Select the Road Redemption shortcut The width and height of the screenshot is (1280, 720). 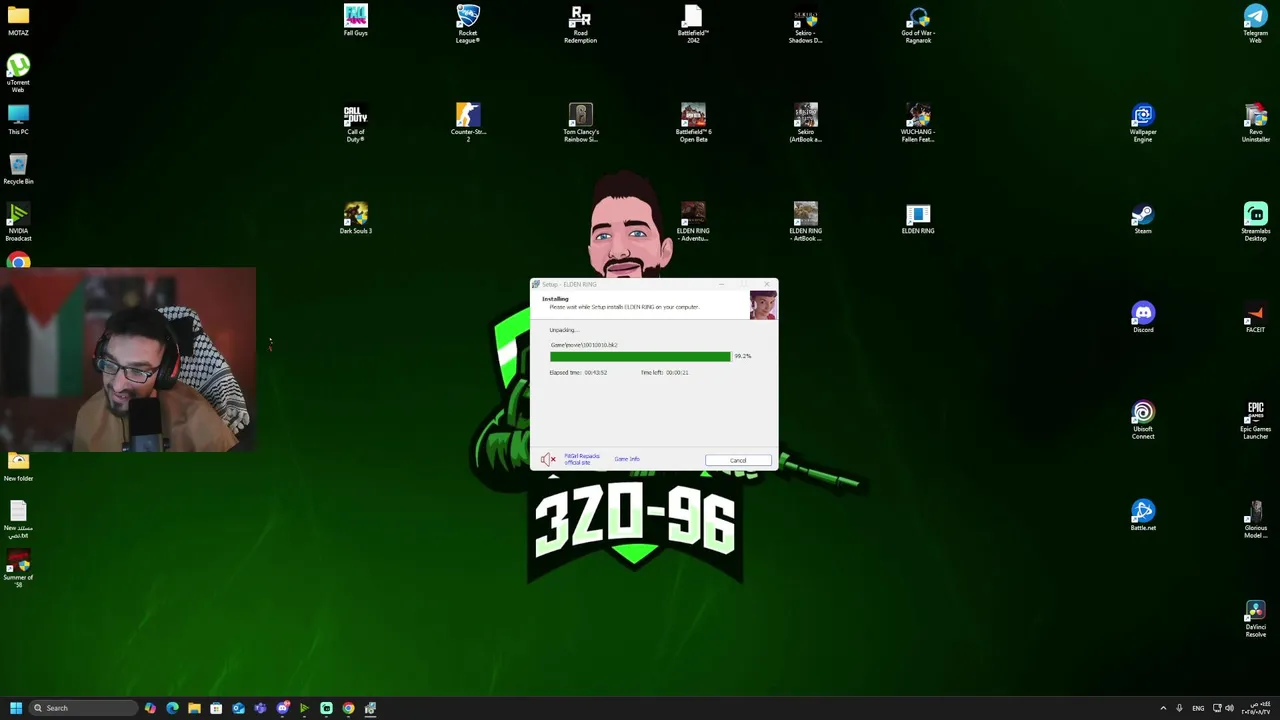(x=580, y=24)
